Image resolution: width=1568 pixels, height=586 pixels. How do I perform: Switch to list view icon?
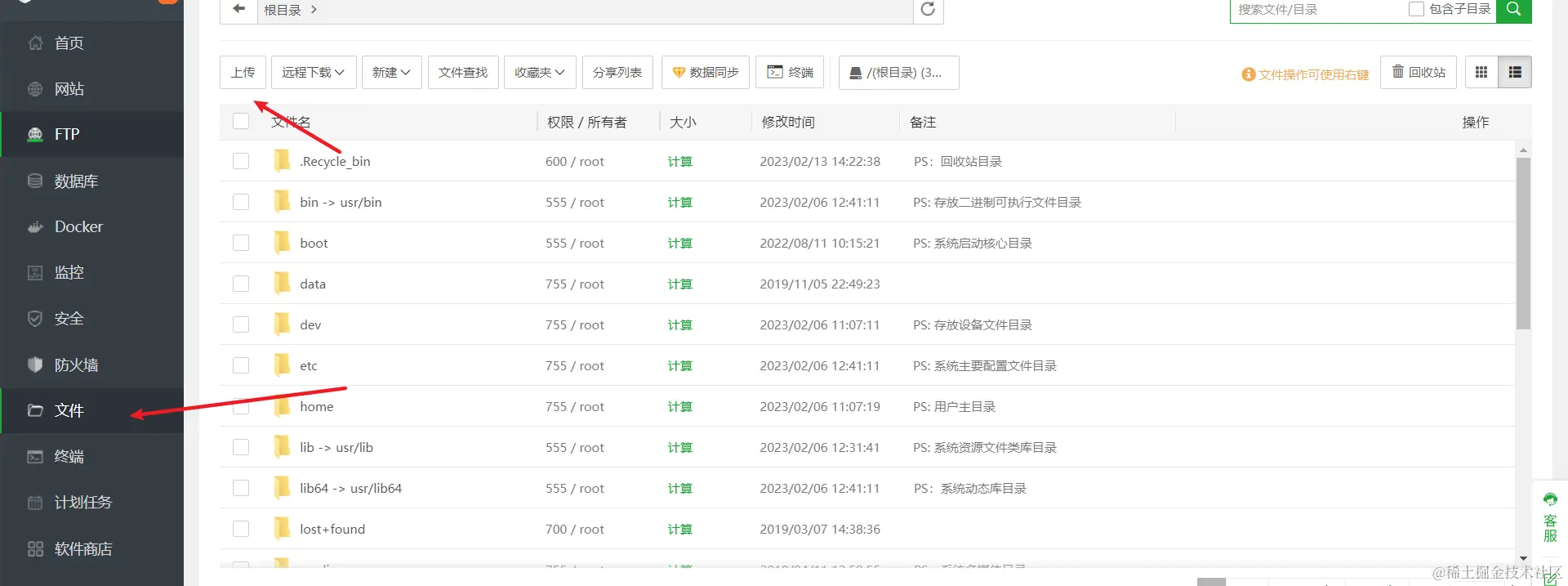point(1515,72)
